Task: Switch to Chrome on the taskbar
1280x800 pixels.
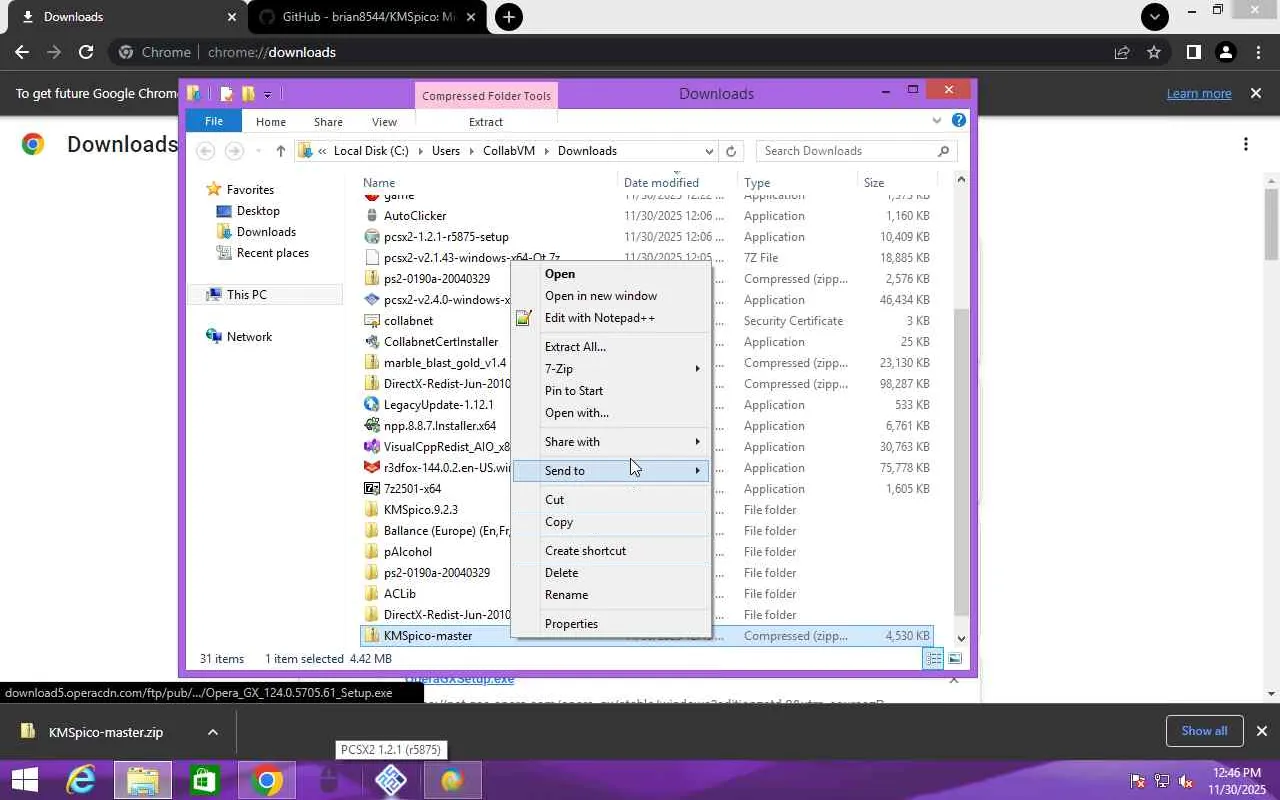Action: coord(267,781)
